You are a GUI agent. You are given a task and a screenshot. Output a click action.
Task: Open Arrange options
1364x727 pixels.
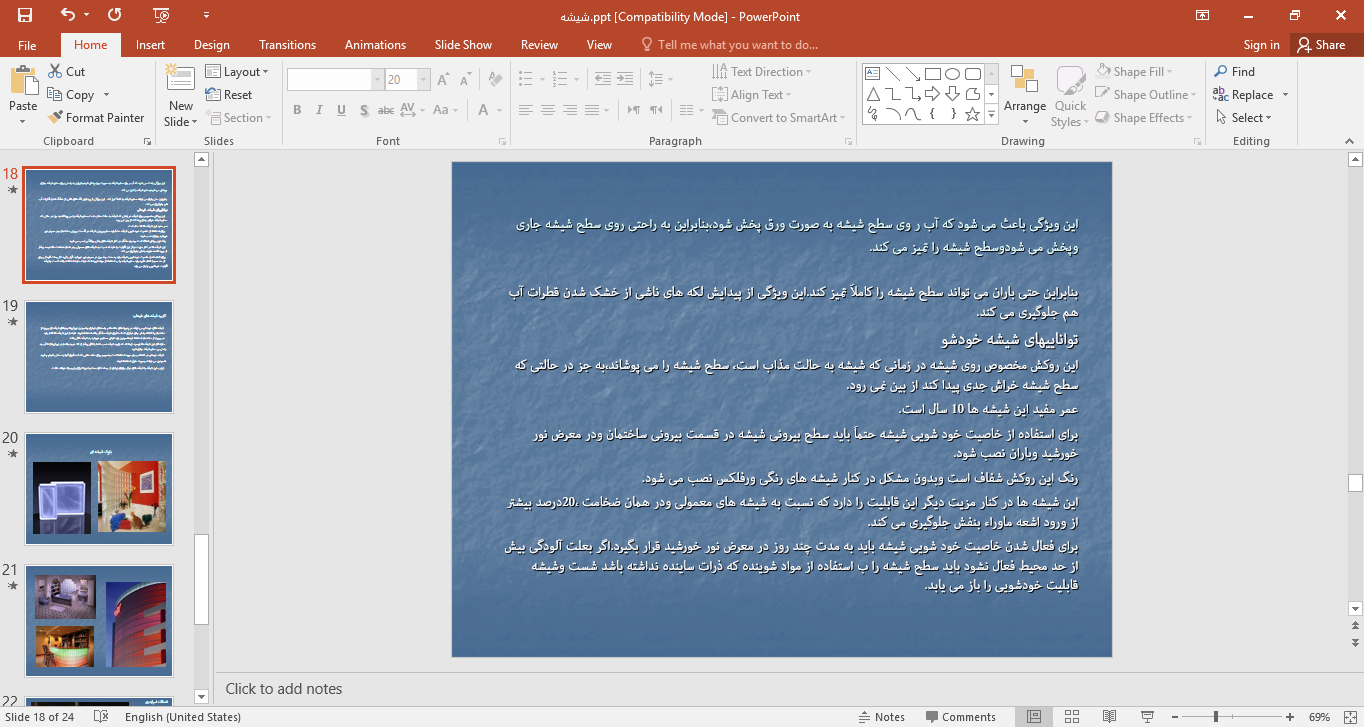pyautogui.click(x=1025, y=95)
